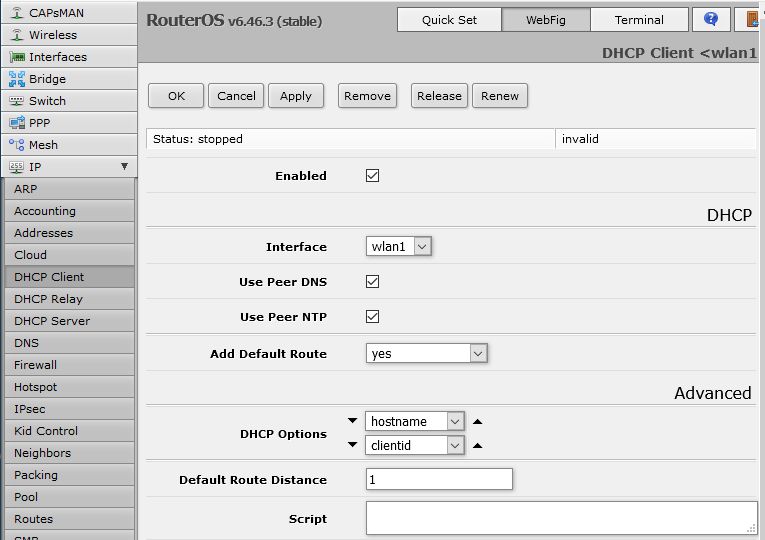The height and width of the screenshot is (540, 765).
Task: Click the Remove button
Action: [x=367, y=96]
